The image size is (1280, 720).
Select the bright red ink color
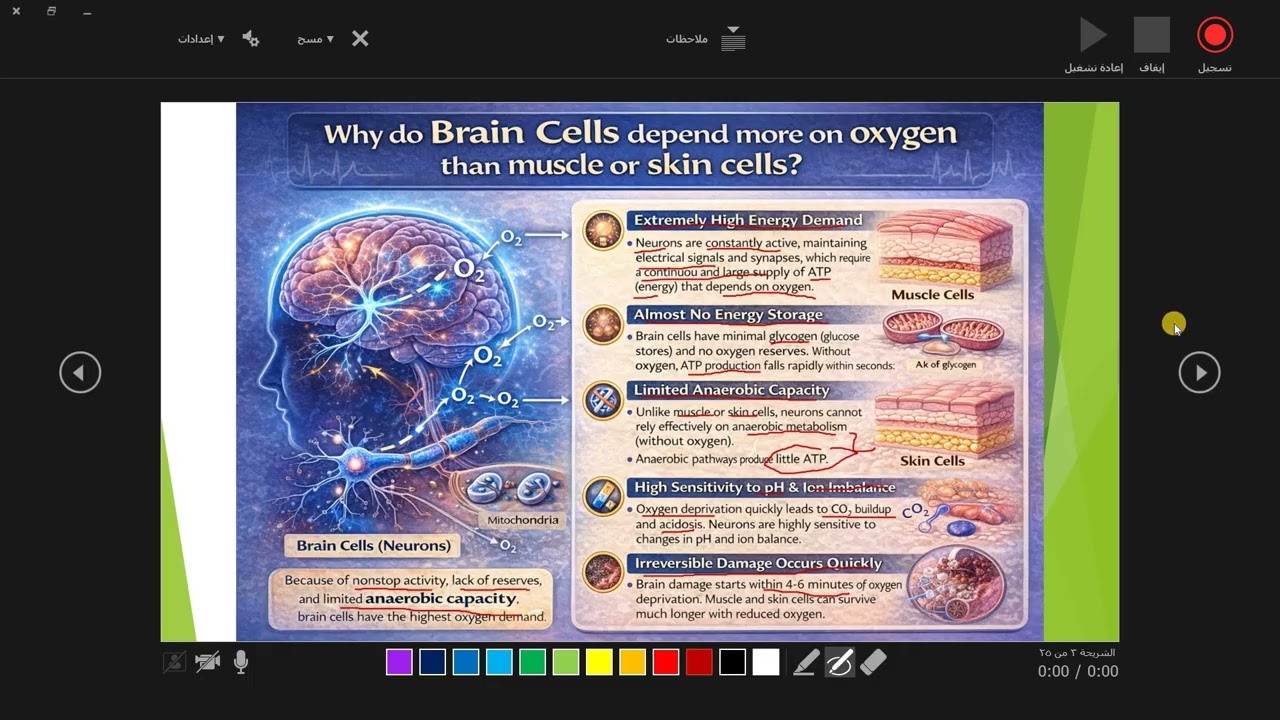click(x=666, y=662)
